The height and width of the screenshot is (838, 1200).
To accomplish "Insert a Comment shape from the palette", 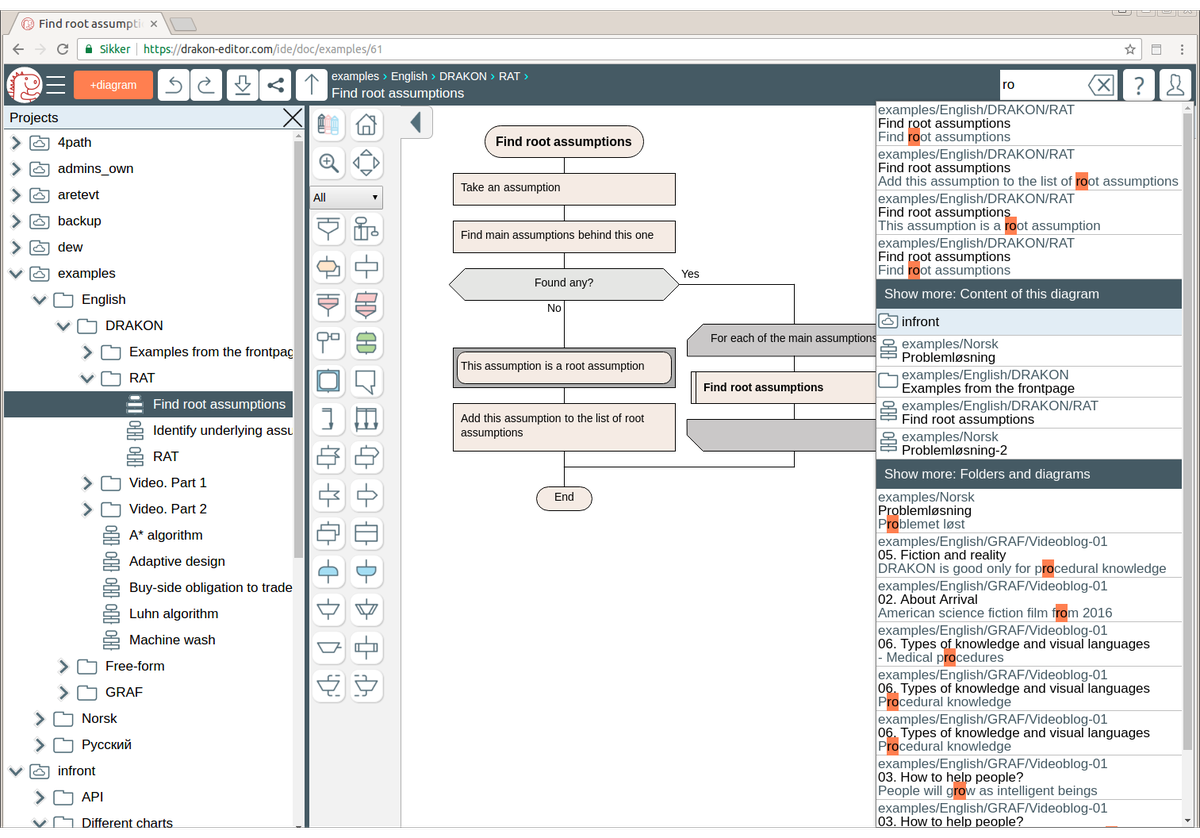I will click(x=367, y=381).
